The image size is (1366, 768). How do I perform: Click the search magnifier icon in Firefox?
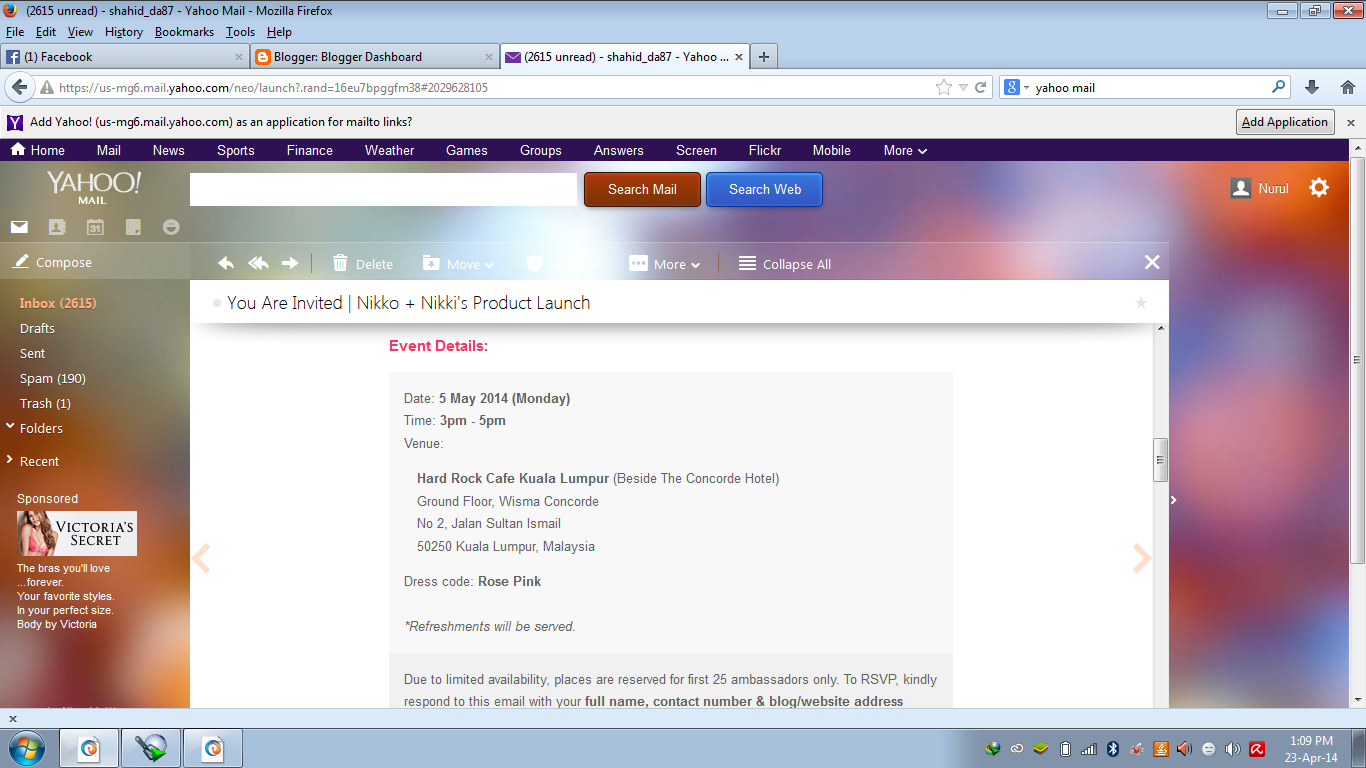pyautogui.click(x=1278, y=87)
